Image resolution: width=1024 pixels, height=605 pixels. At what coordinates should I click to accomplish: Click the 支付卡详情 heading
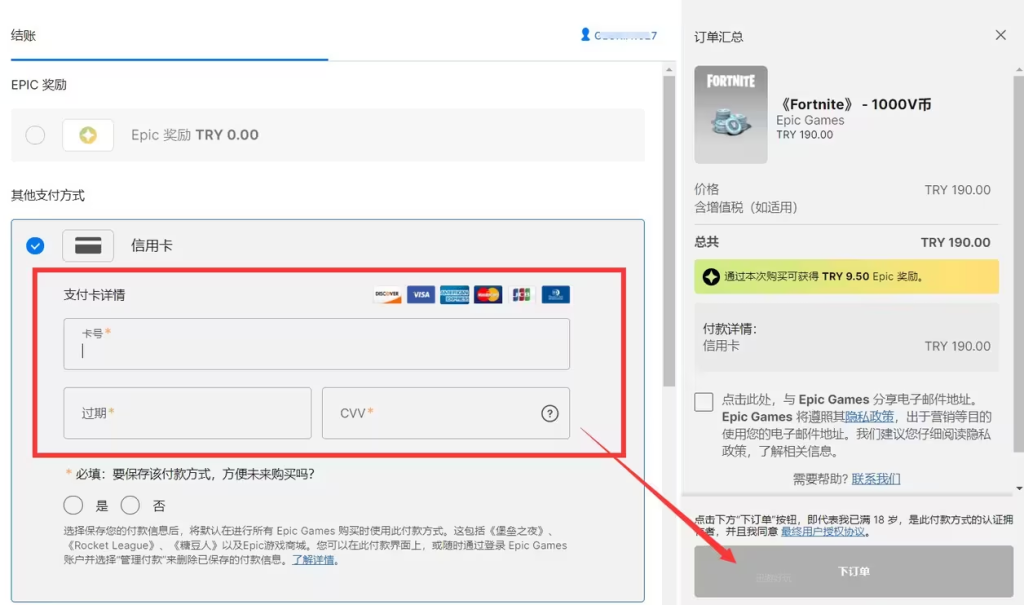(x=94, y=295)
